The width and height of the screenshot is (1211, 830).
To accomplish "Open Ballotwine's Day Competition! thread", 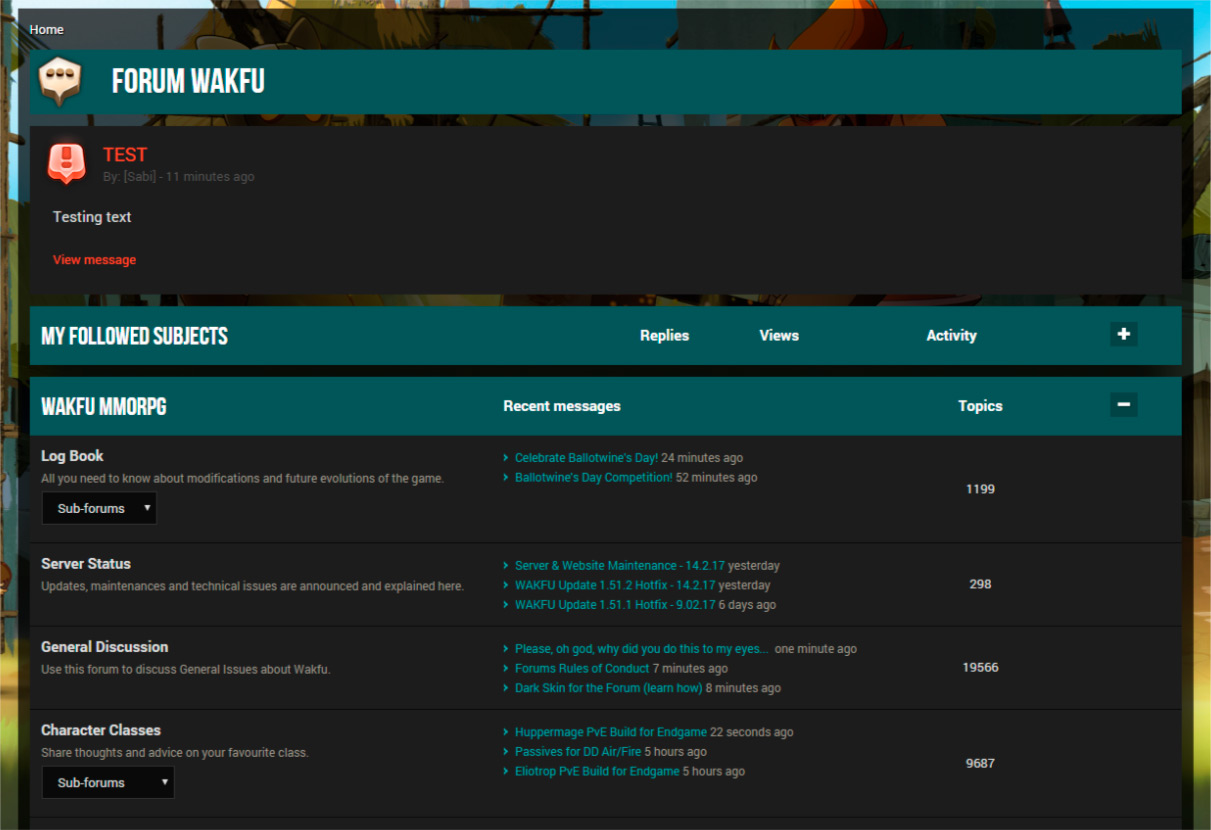I will tap(594, 478).
